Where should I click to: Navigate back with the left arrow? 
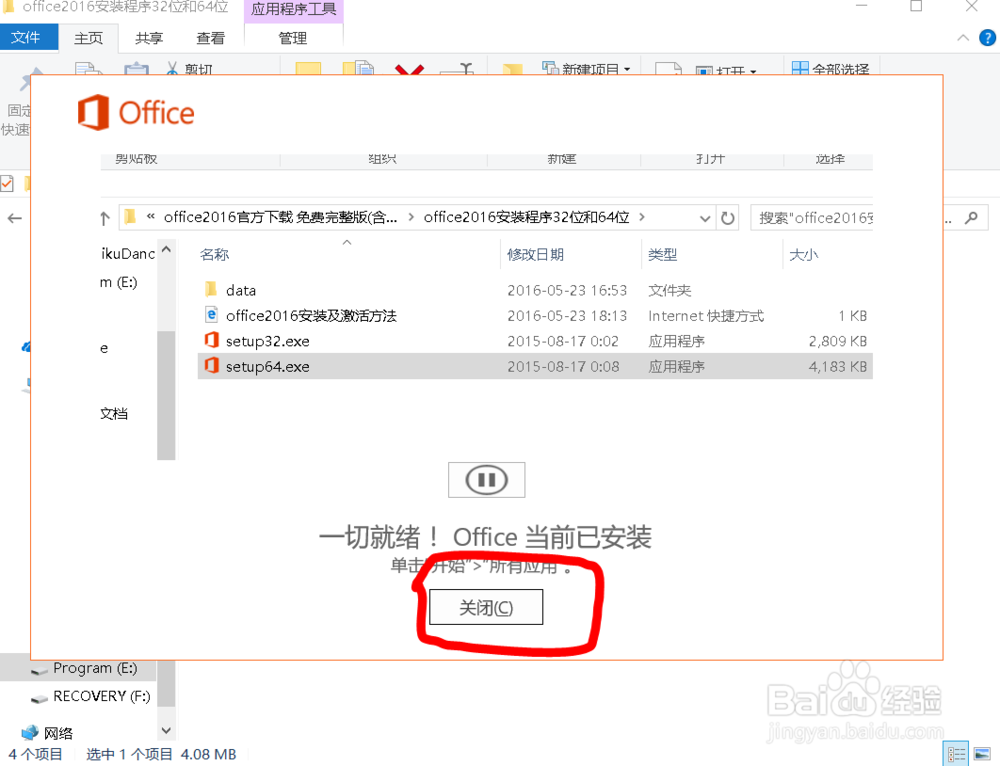(x=15, y=219)
